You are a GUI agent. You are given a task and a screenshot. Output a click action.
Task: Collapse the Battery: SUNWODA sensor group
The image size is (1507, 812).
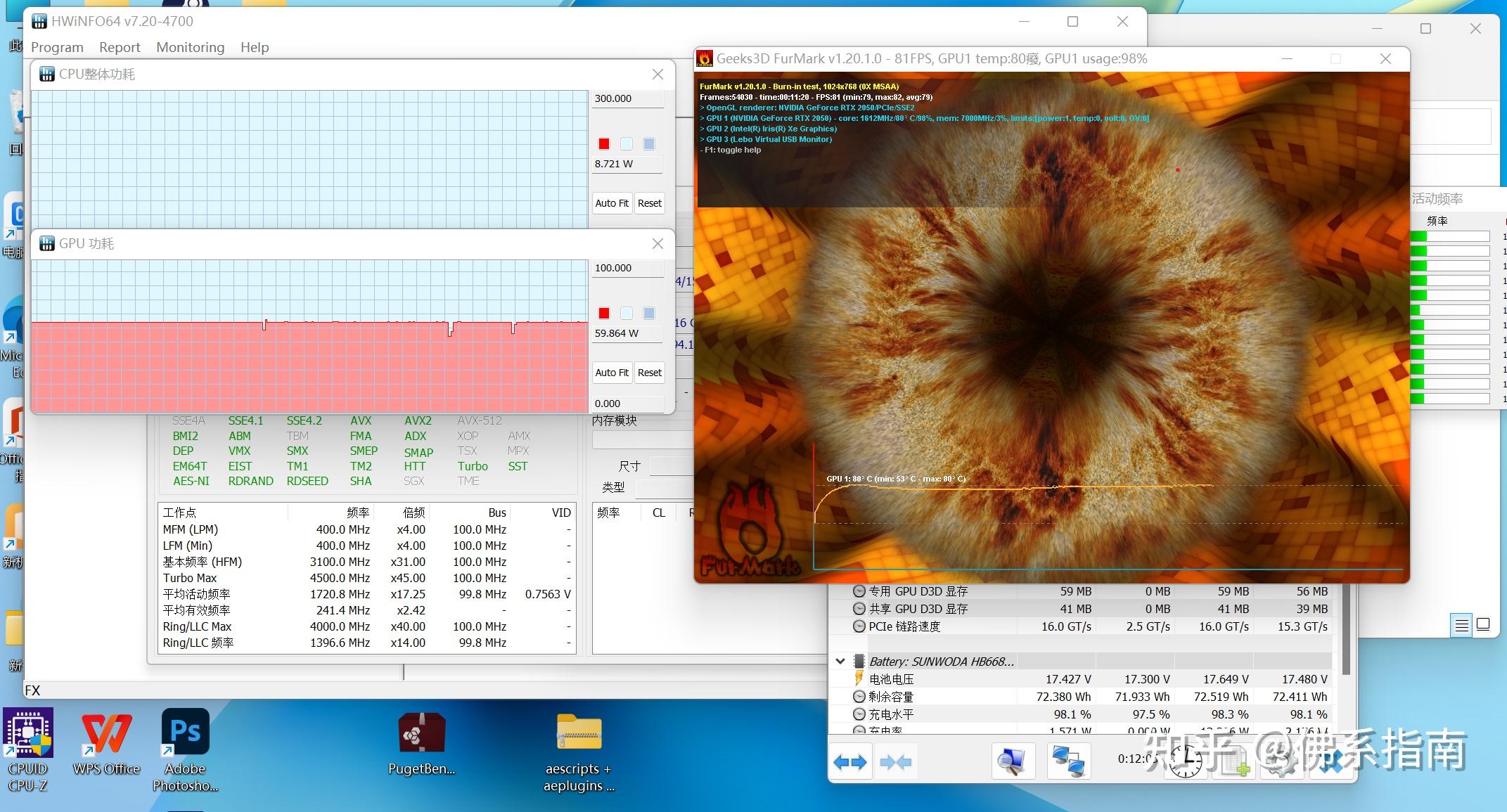point(840,662)
